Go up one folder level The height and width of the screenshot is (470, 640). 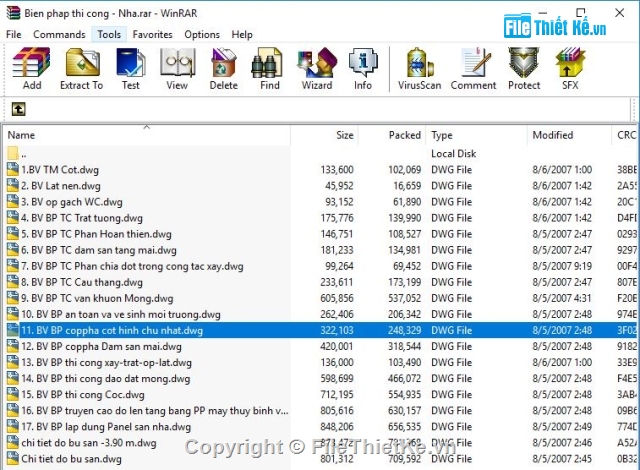tap(18, 109)
